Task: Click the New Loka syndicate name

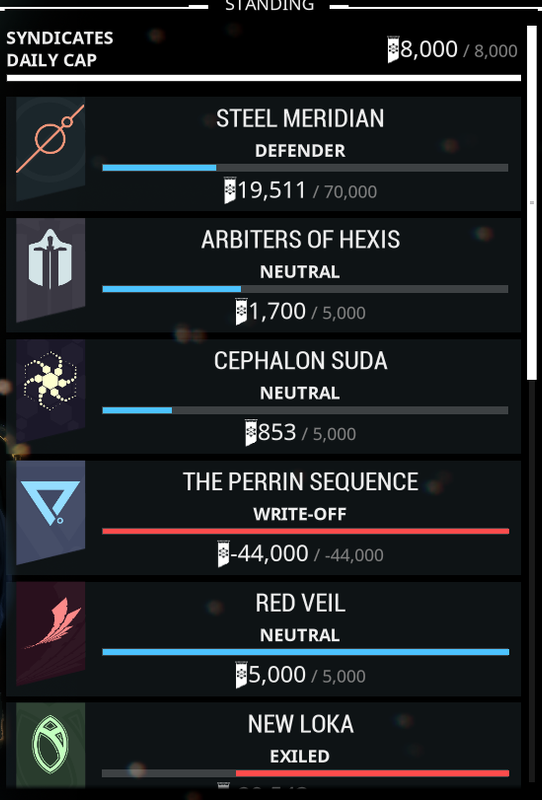Action: (300, 724)
